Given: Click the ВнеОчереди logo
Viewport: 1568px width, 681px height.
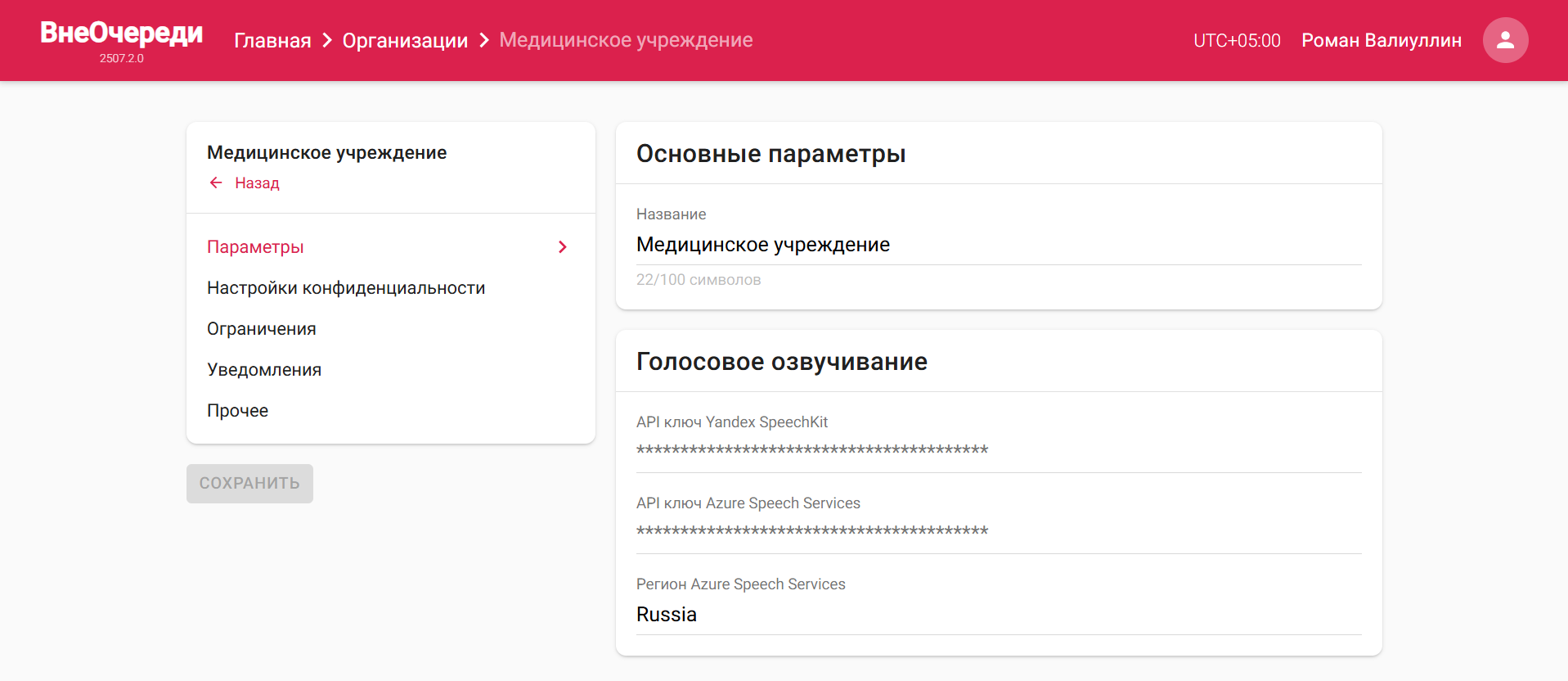Looking at the screenshot, I should [121, 33].
